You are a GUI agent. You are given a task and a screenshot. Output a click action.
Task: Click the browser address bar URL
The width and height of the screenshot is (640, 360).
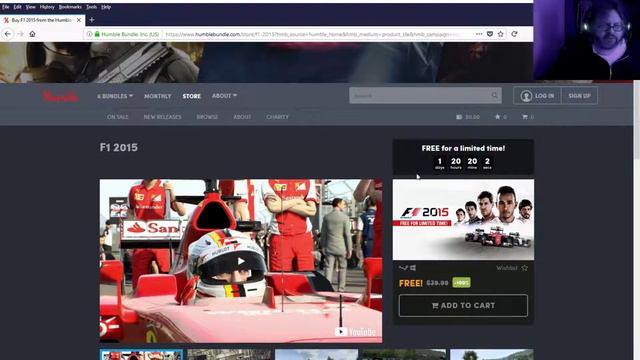coord(314,34)
